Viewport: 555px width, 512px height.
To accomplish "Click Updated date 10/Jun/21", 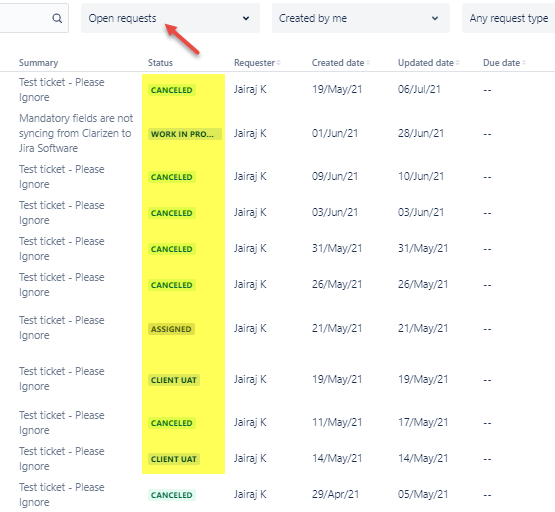I will pos(421,176).
